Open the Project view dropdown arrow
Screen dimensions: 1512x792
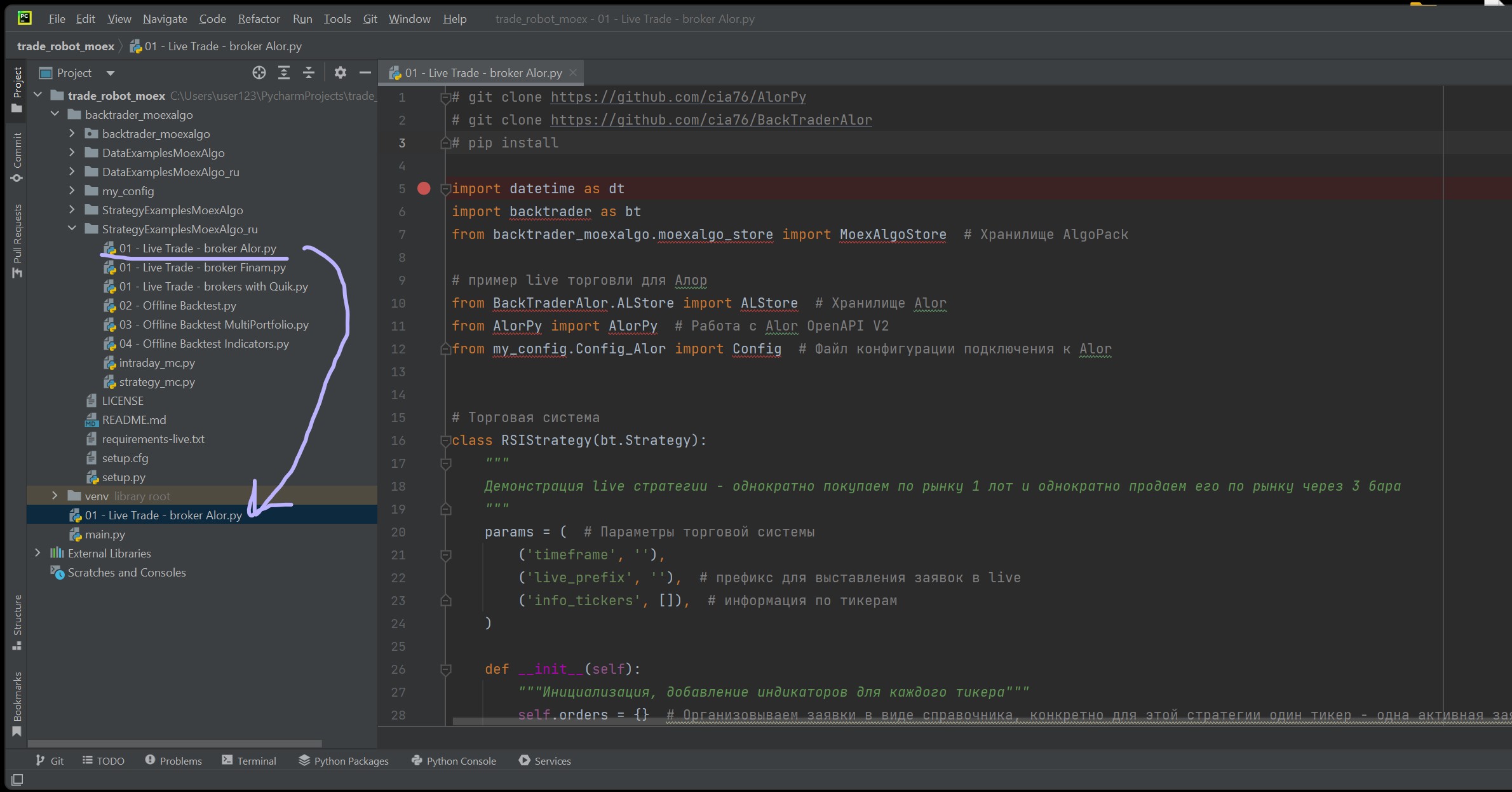click(x=111, y=73)
